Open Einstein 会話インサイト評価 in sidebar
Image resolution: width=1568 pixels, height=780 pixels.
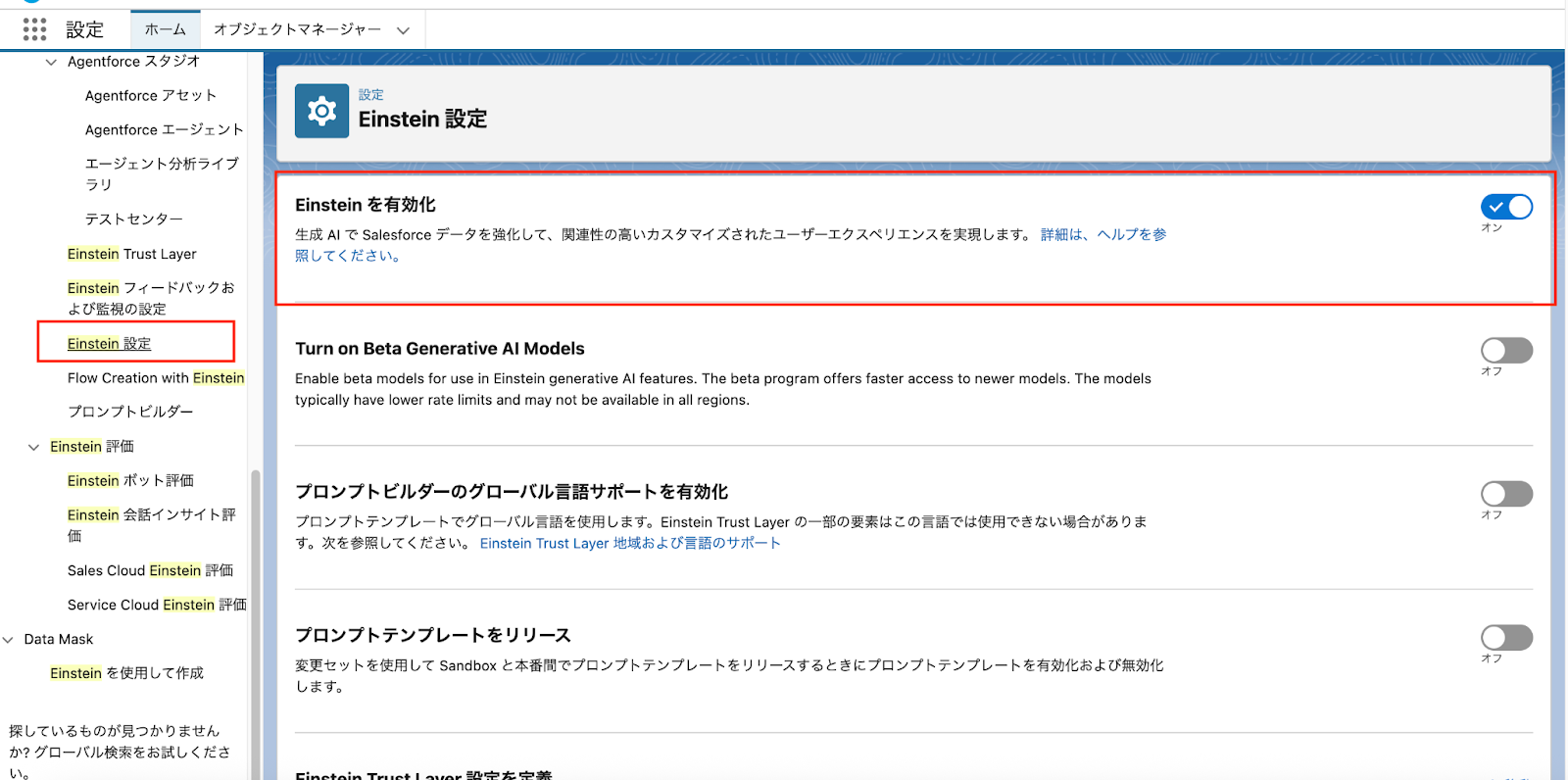coord(152,524)
